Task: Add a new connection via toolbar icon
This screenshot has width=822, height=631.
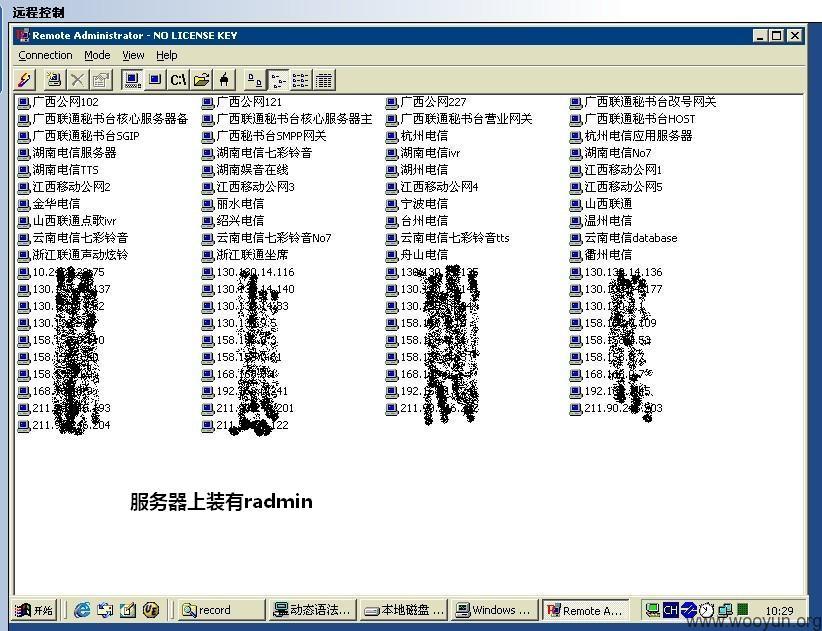Action: tap(54, 80)
